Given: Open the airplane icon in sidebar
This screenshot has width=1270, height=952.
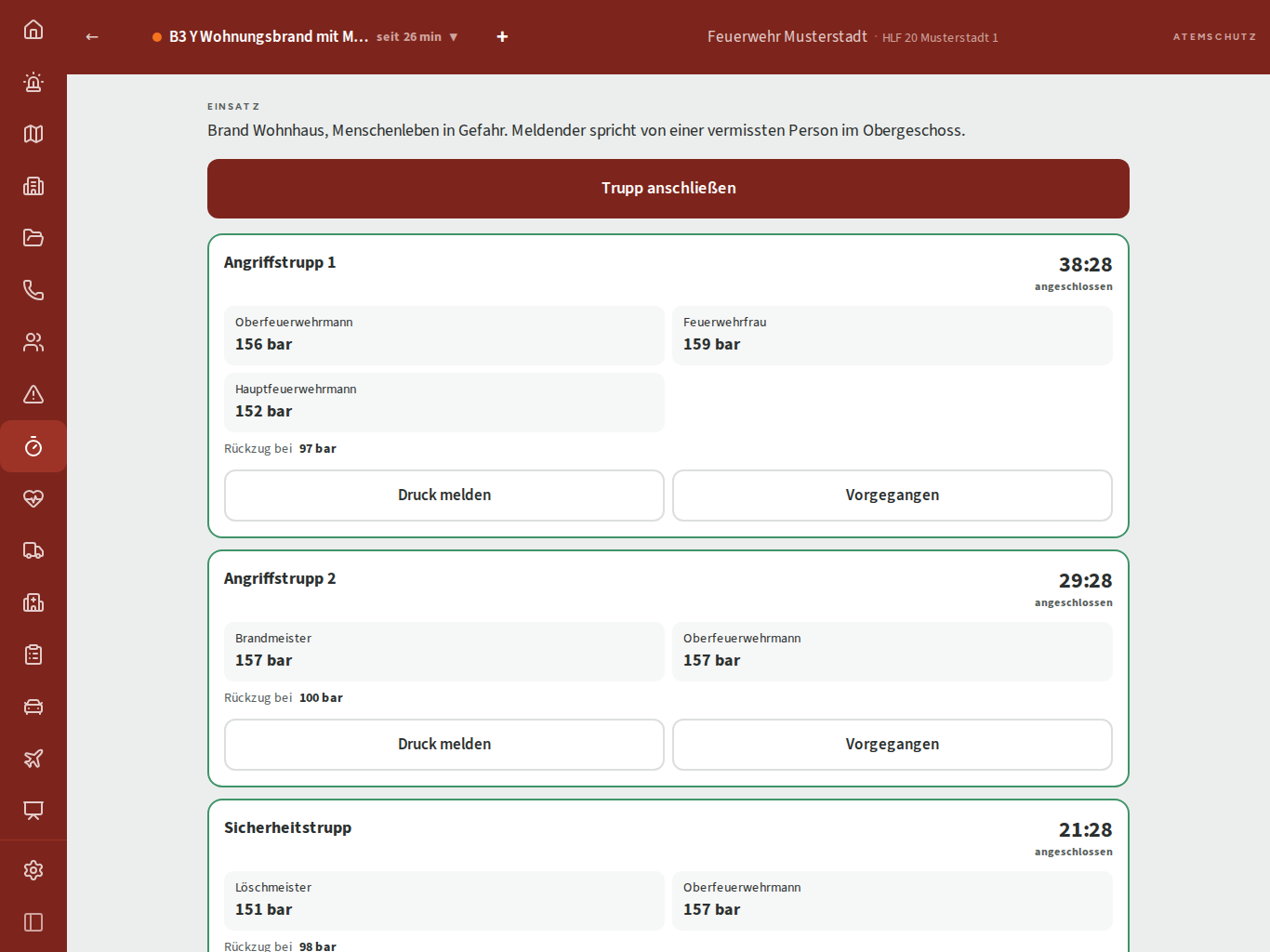Looking at the screenshot, I should (x=33, y=759).
